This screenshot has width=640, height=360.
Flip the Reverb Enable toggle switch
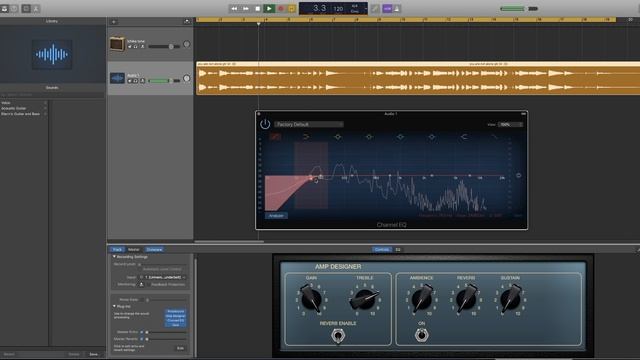point(338,336)
